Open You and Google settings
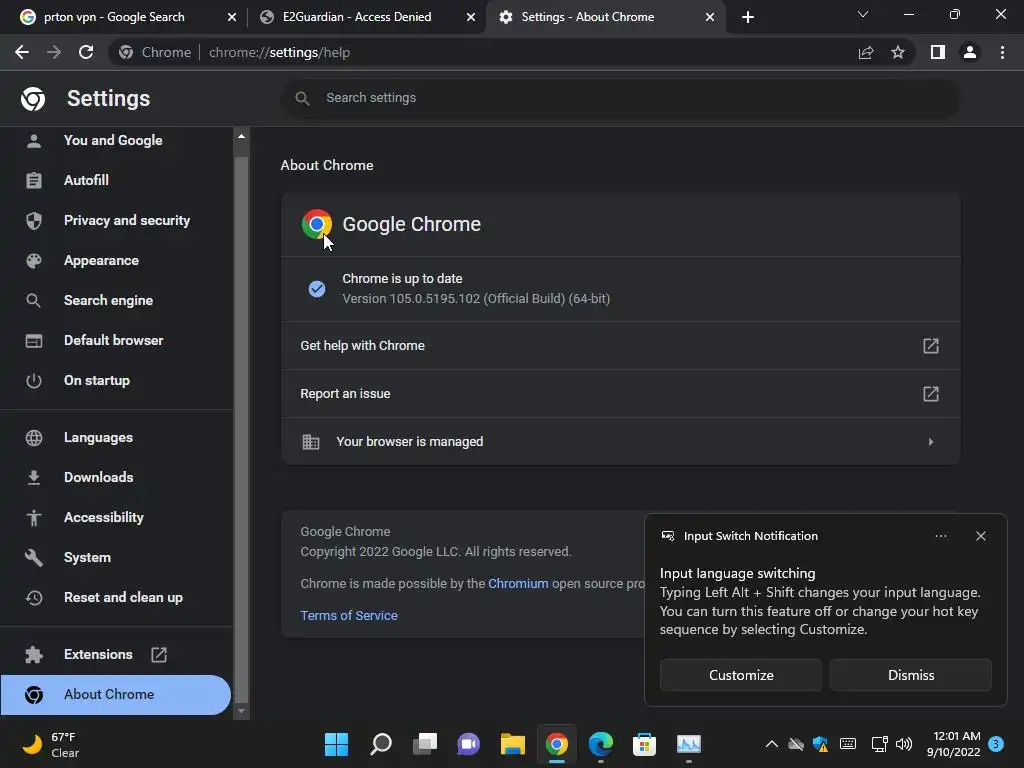Viewport: 1024px width, 768px height. pyautogui.click(x=113, y=140)
